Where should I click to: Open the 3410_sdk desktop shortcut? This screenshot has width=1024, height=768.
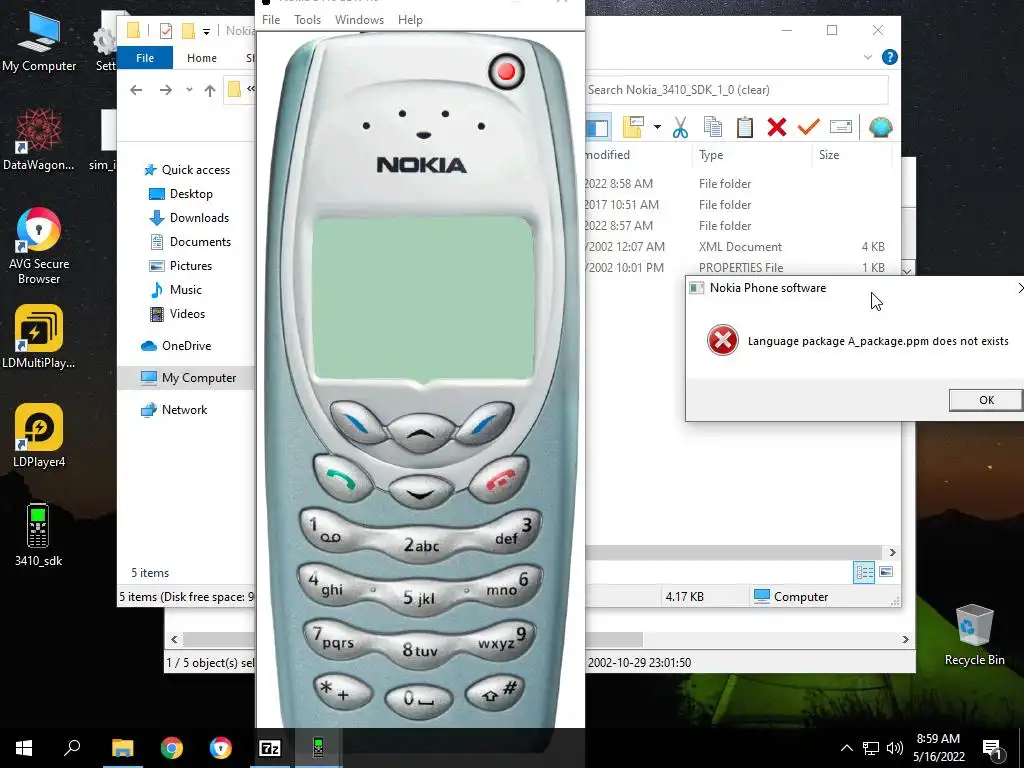38,536
